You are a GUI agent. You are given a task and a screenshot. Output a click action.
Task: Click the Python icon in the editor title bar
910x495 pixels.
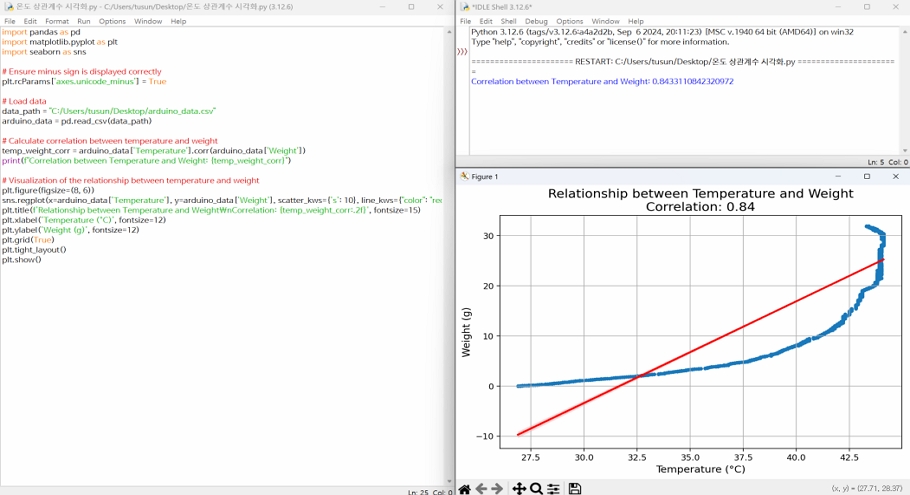tap(8, 7)
